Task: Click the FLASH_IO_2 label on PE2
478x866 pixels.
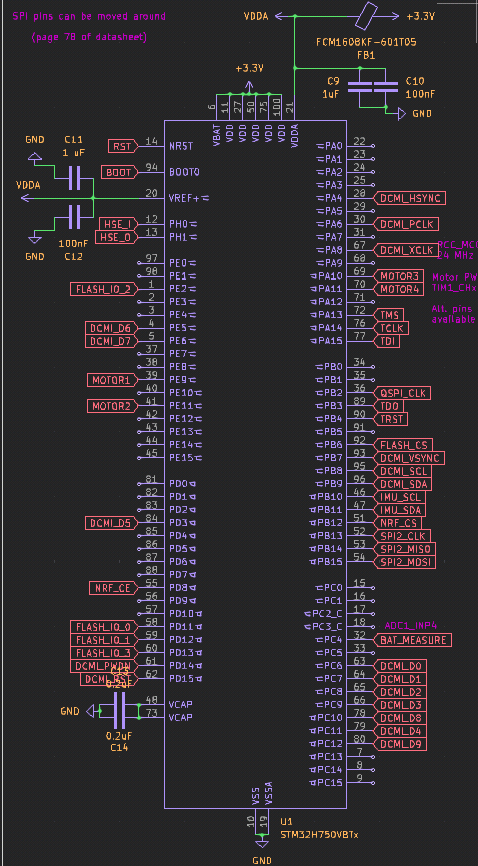Action: [103, 289]
